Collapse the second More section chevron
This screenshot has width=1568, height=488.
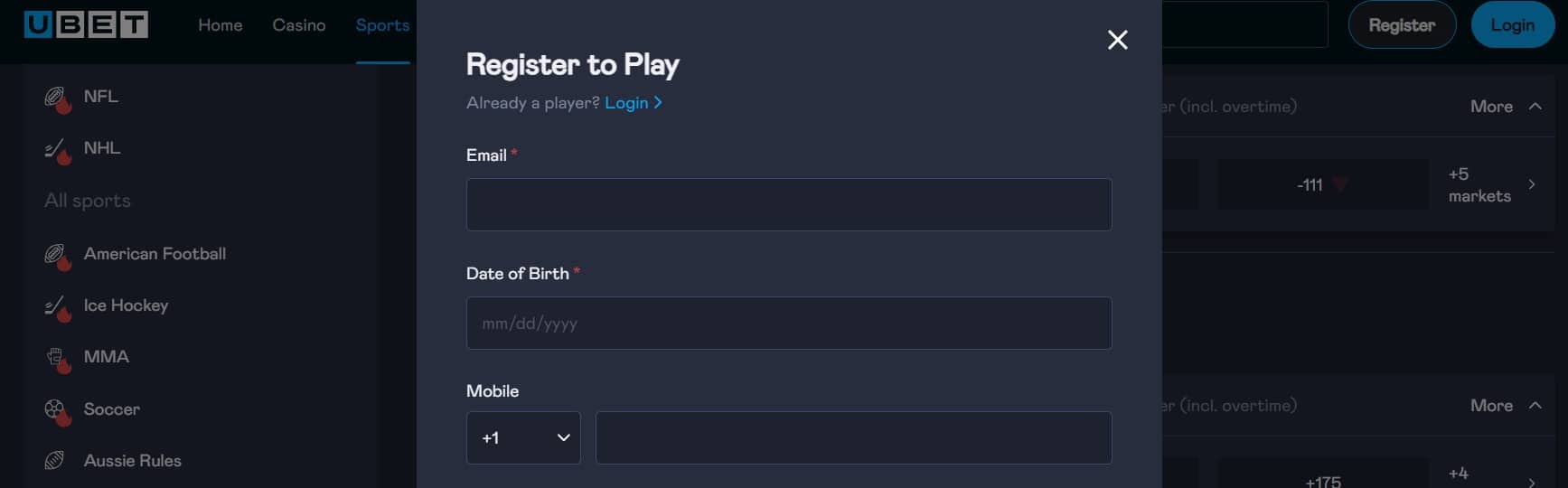pyautogui.click(x=1535, y=406)
